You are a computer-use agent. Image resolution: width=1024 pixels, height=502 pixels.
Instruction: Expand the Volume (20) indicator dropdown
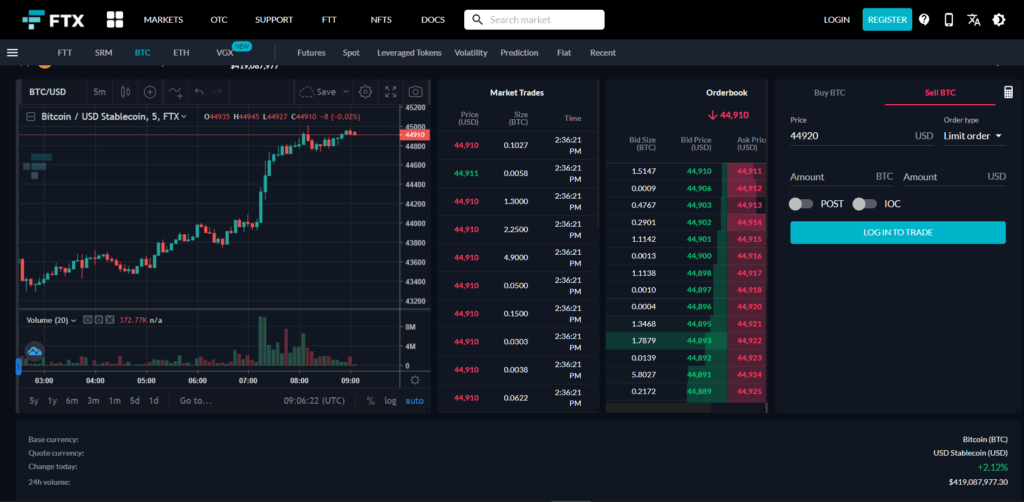click(x=74, y=320)
